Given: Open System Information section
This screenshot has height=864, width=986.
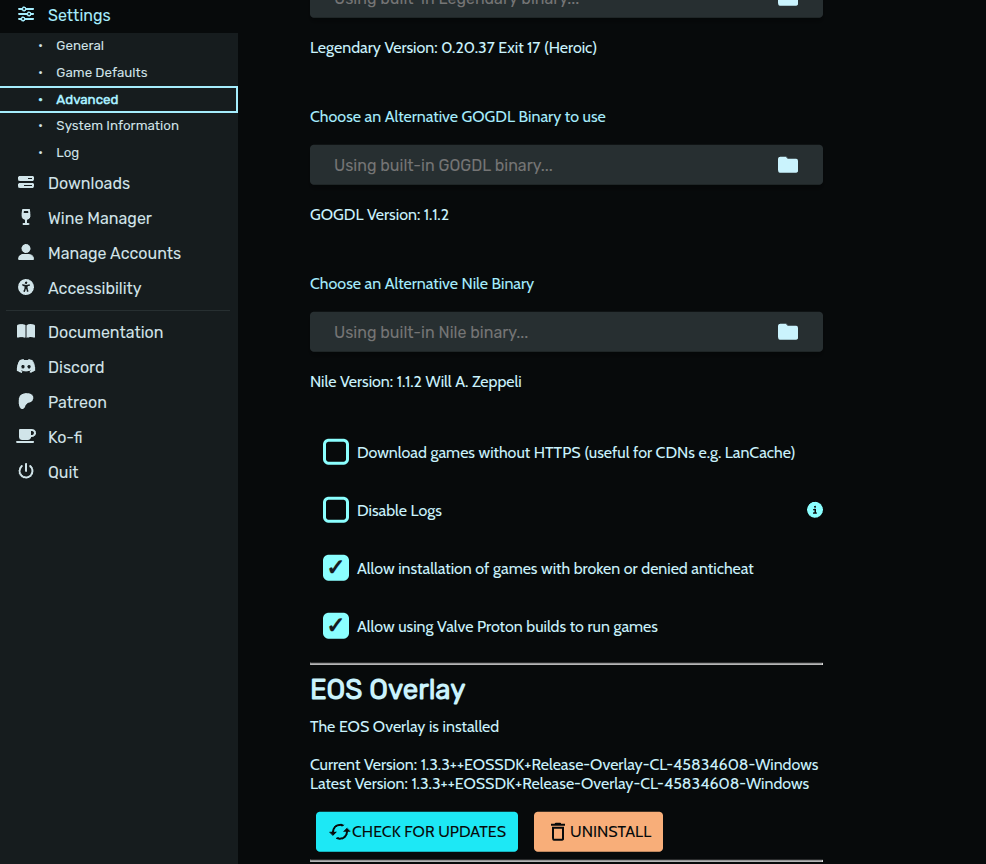Looking at the screenshot, I should [119, 126].
